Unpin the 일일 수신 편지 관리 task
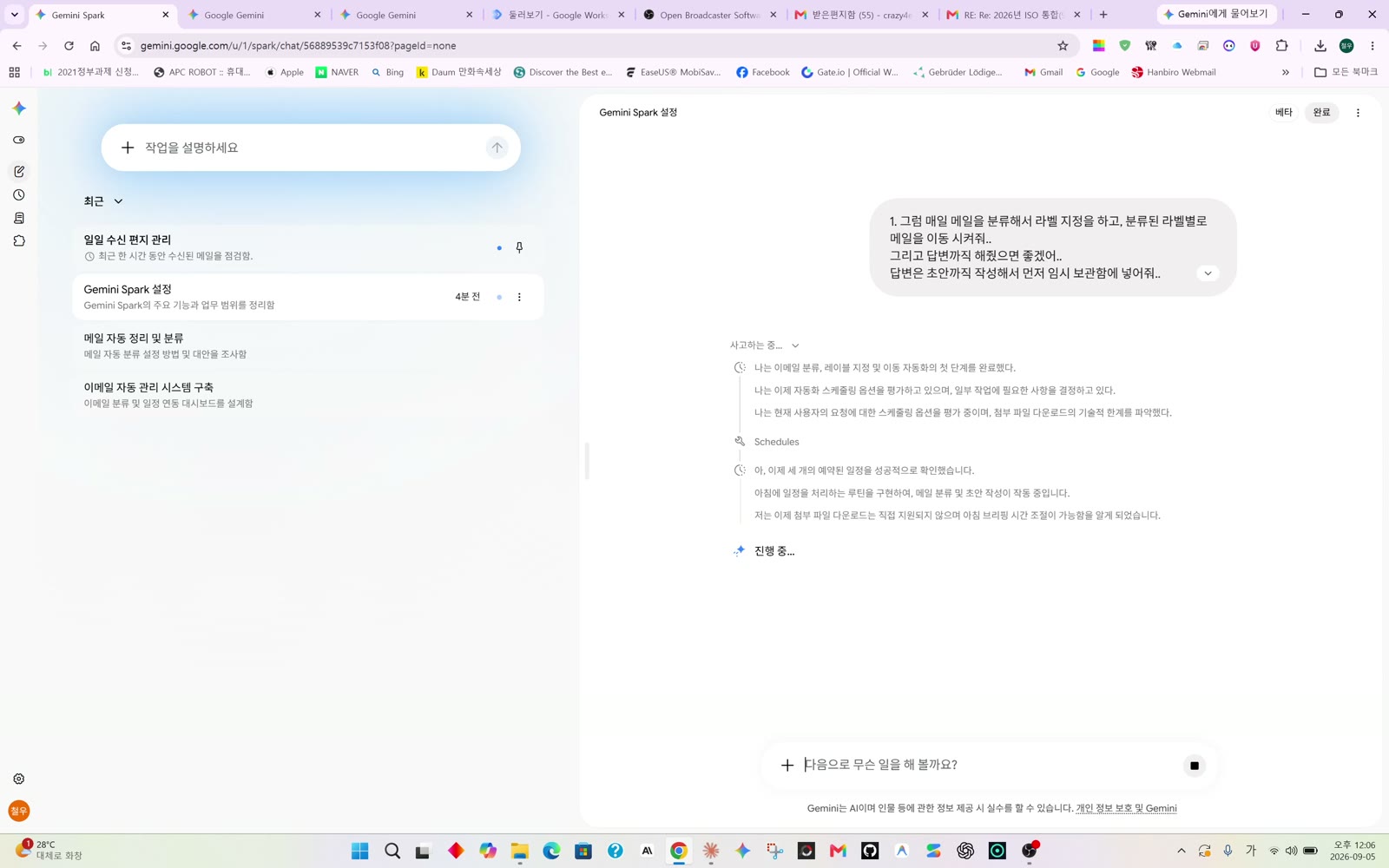 [519, 247]
